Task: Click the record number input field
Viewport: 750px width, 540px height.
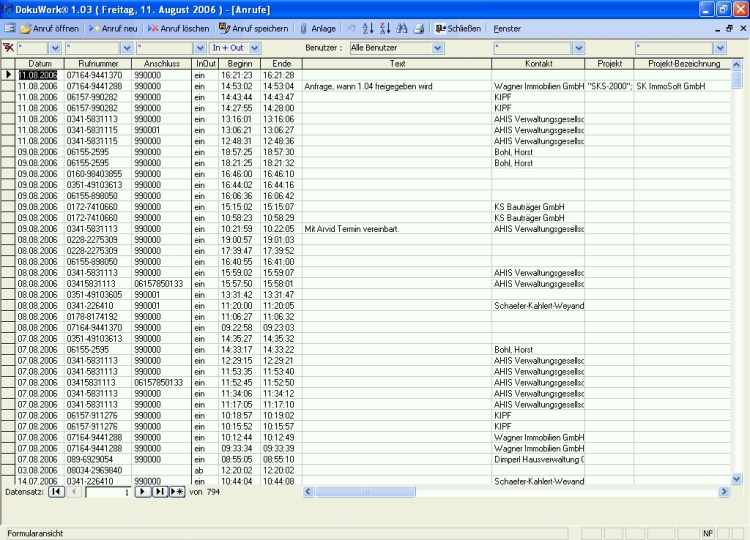Action: point(108,492)
